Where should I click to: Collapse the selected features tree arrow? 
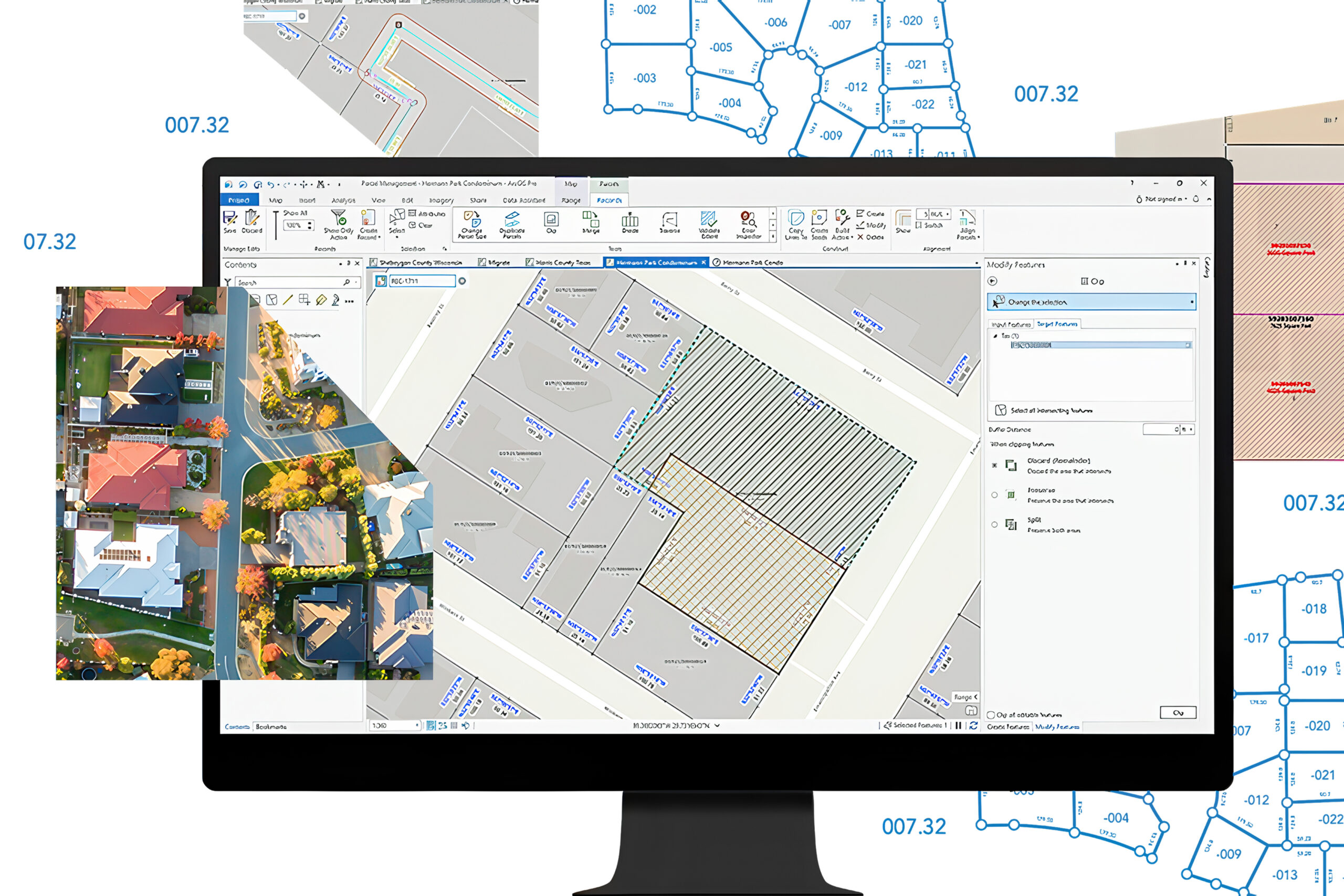[995, 336]
